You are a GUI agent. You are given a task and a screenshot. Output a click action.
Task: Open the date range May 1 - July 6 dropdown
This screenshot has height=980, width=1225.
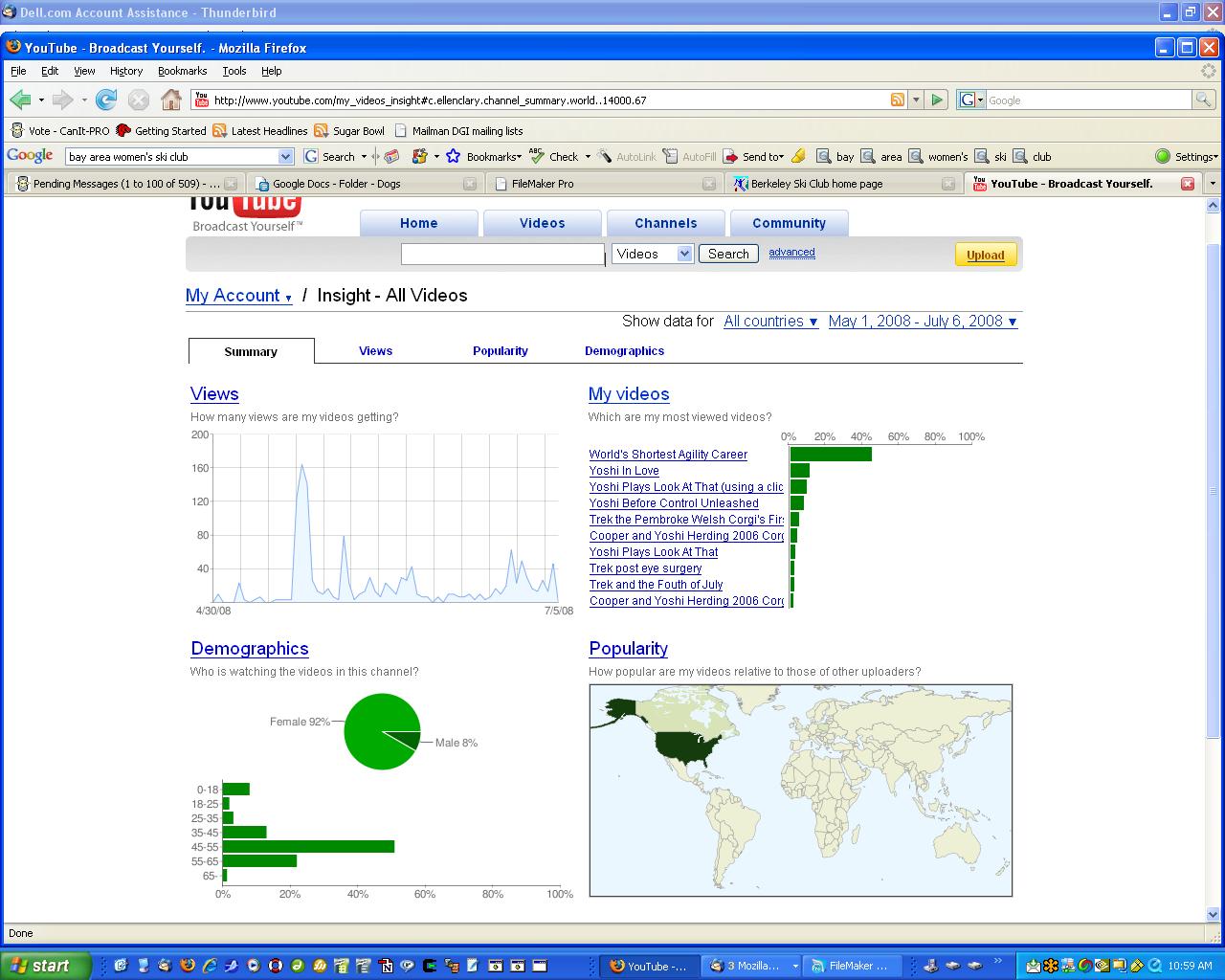pyautogui.click(x=923, y=322)
